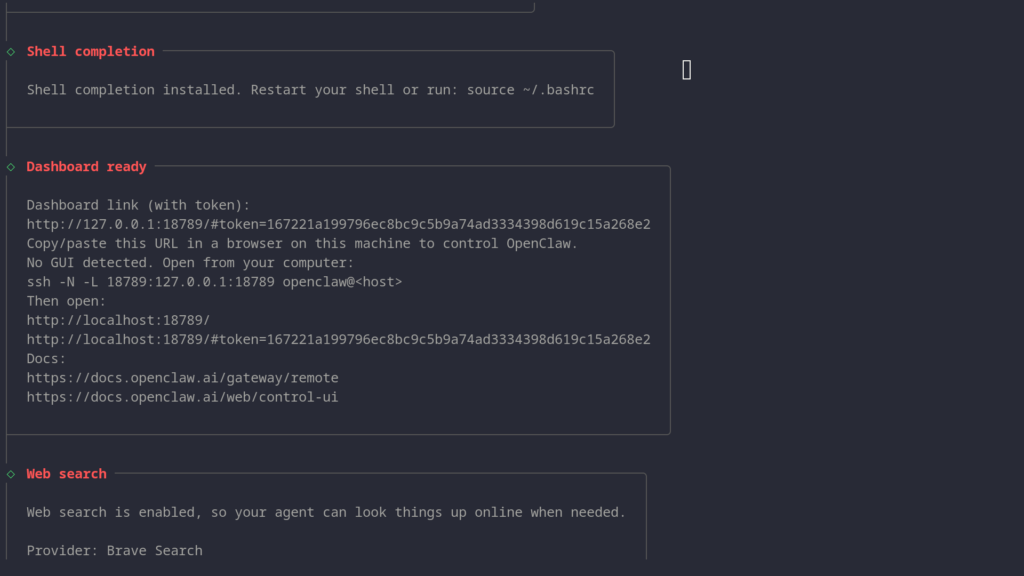Click the 'Then open:' line
Image resolution: width=1024 pixels, height=576 pixels.
pyautogui.click(x=66, y=301)
